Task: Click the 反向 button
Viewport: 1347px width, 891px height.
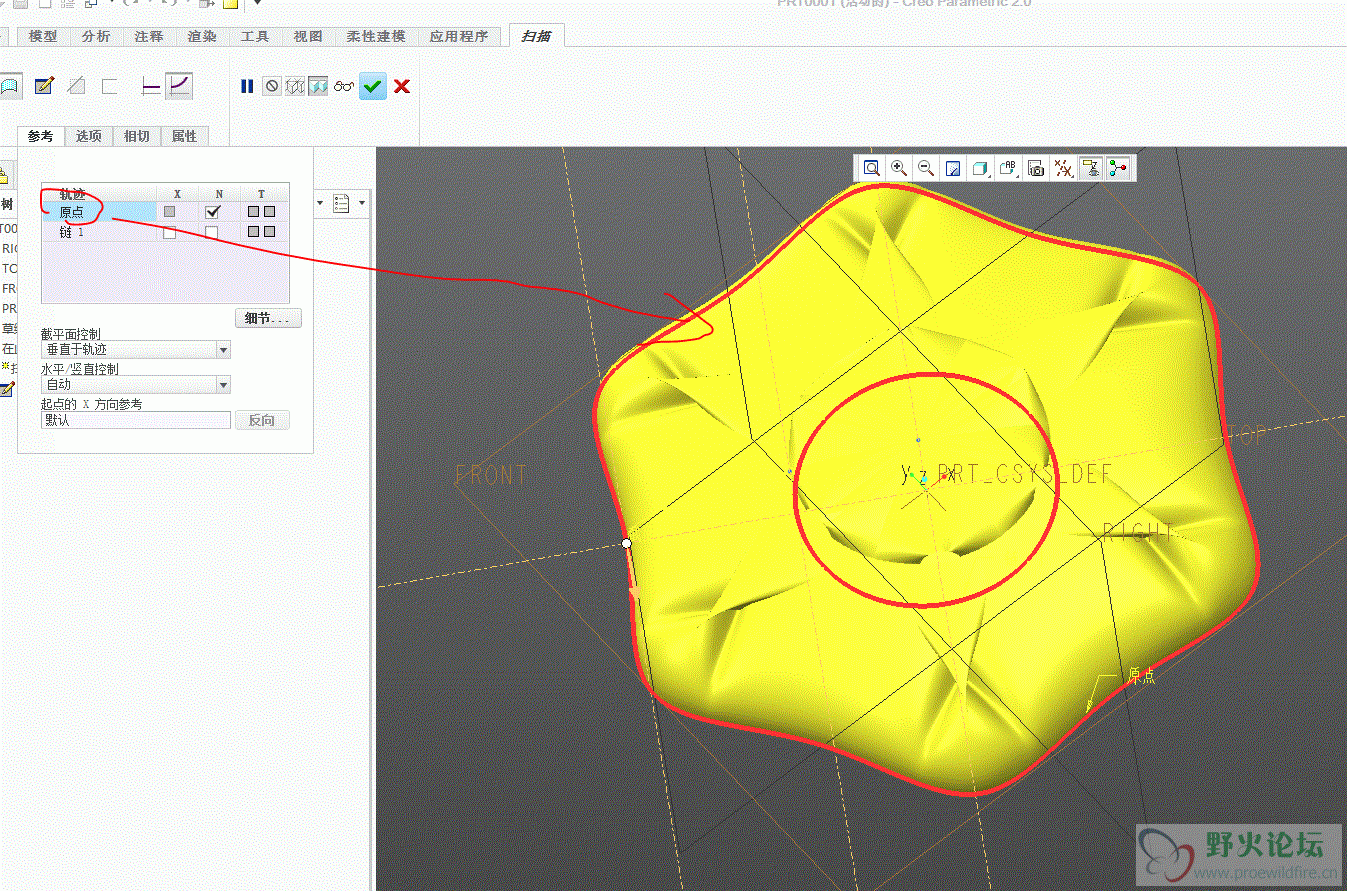Action: 262,420
